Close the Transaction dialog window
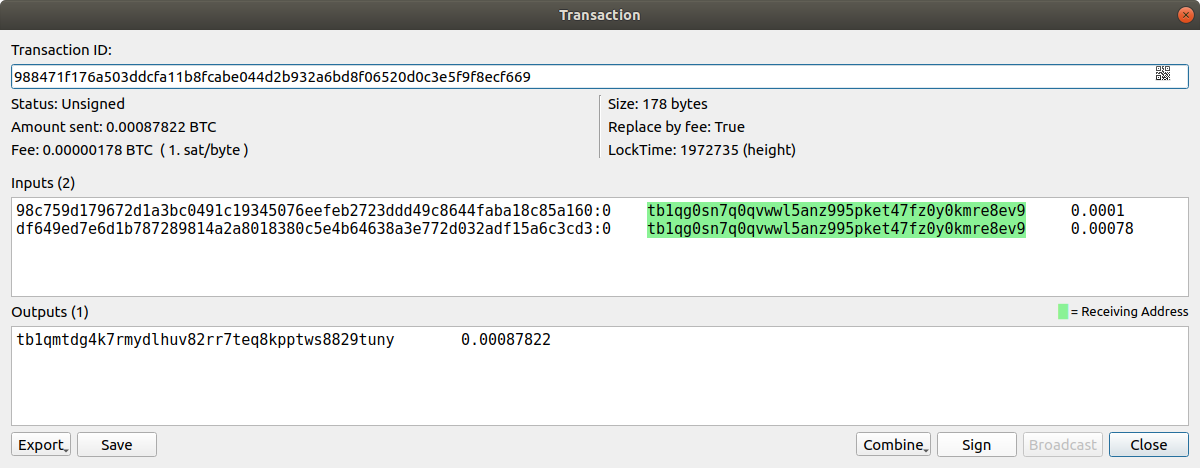 point(1184,14)
